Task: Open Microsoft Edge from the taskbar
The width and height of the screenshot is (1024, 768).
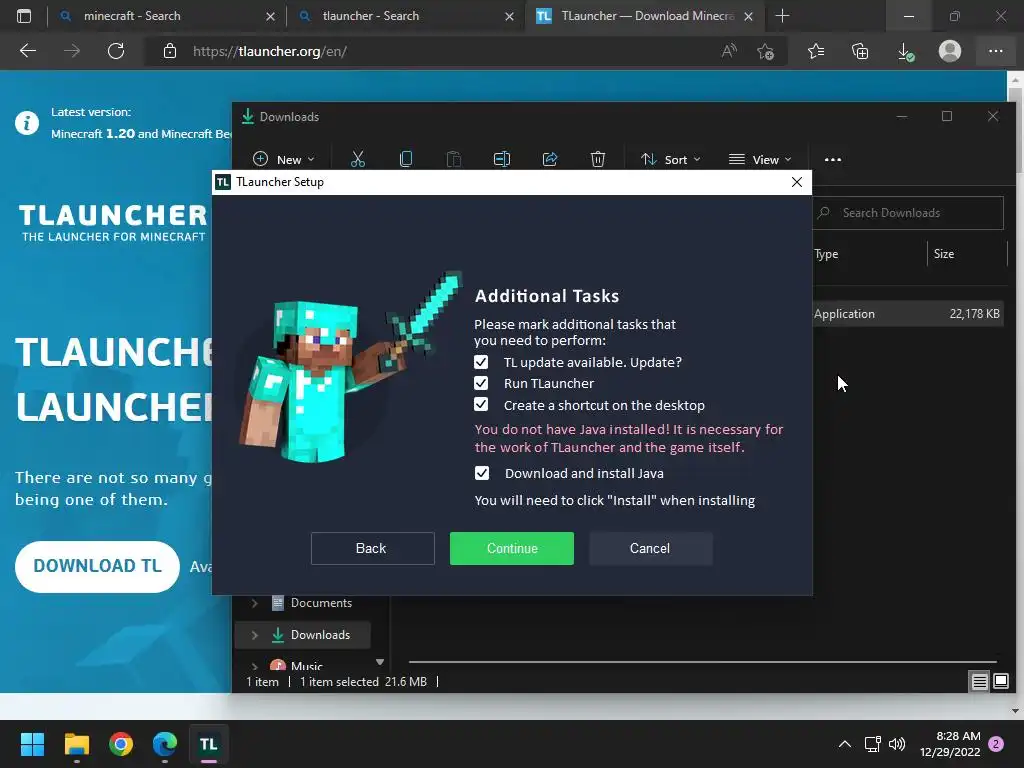Action: click(x=165, y=744)
